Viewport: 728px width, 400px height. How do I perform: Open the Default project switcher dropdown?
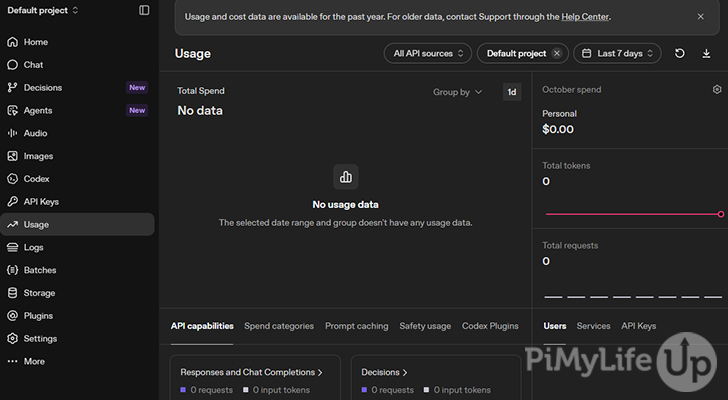(43, 10)
